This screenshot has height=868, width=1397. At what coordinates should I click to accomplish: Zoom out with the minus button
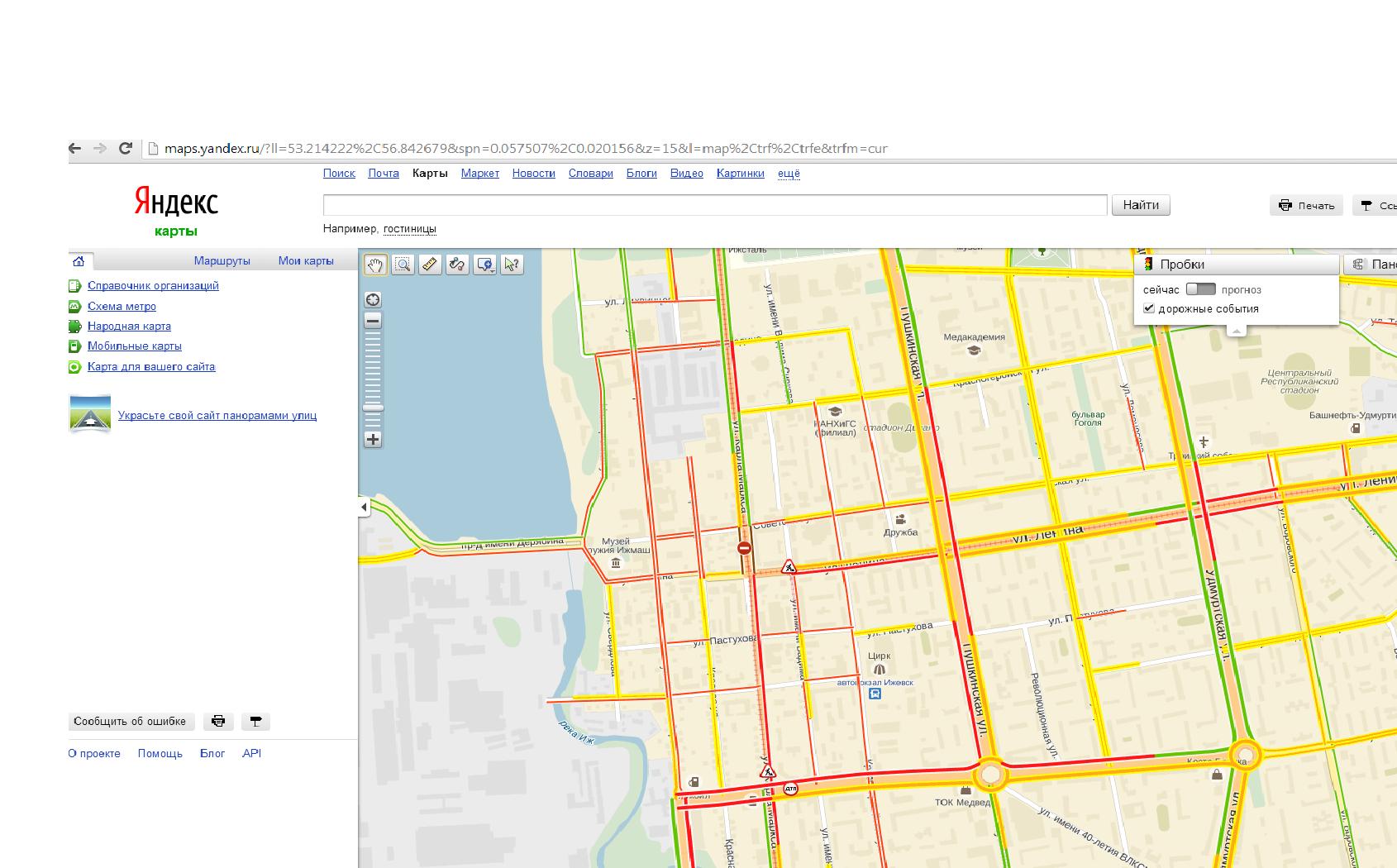pyautogui.click(x=373, y=321)
